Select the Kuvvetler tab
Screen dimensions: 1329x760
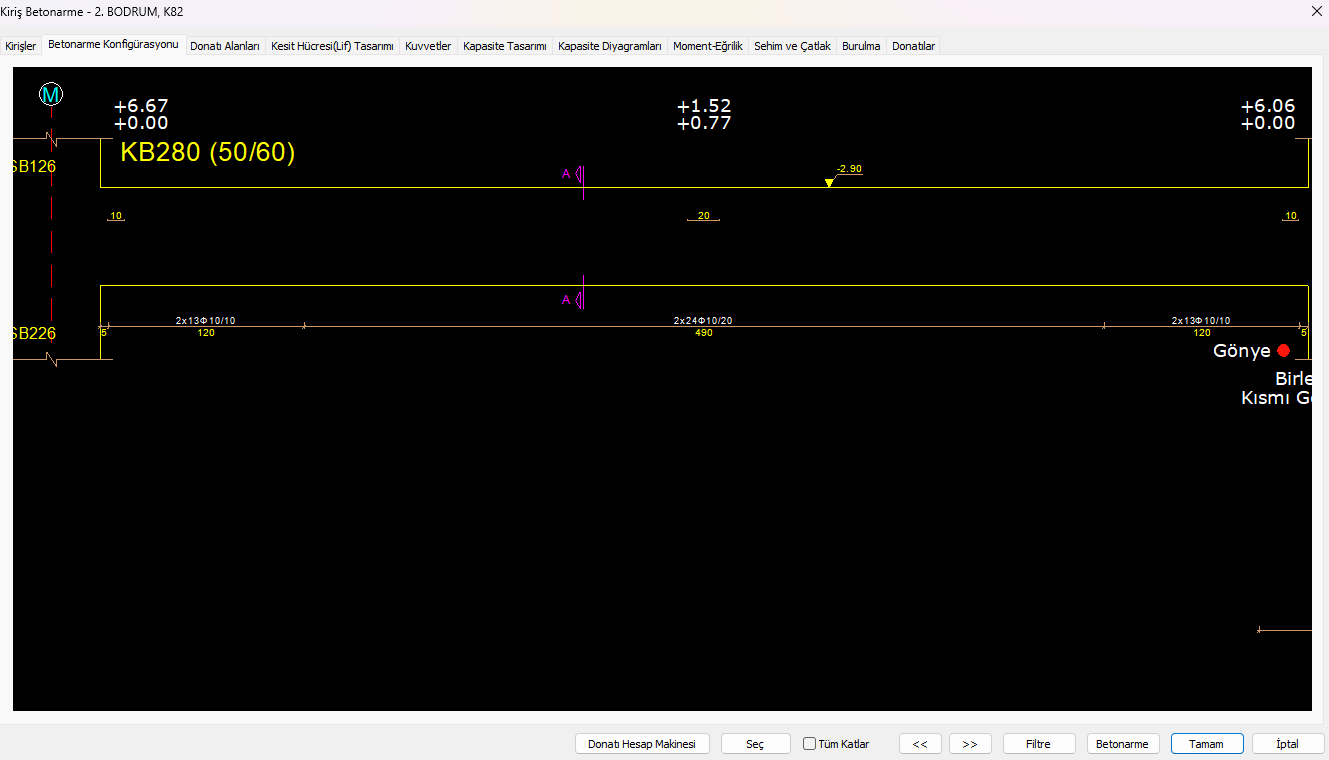(428, 46)
